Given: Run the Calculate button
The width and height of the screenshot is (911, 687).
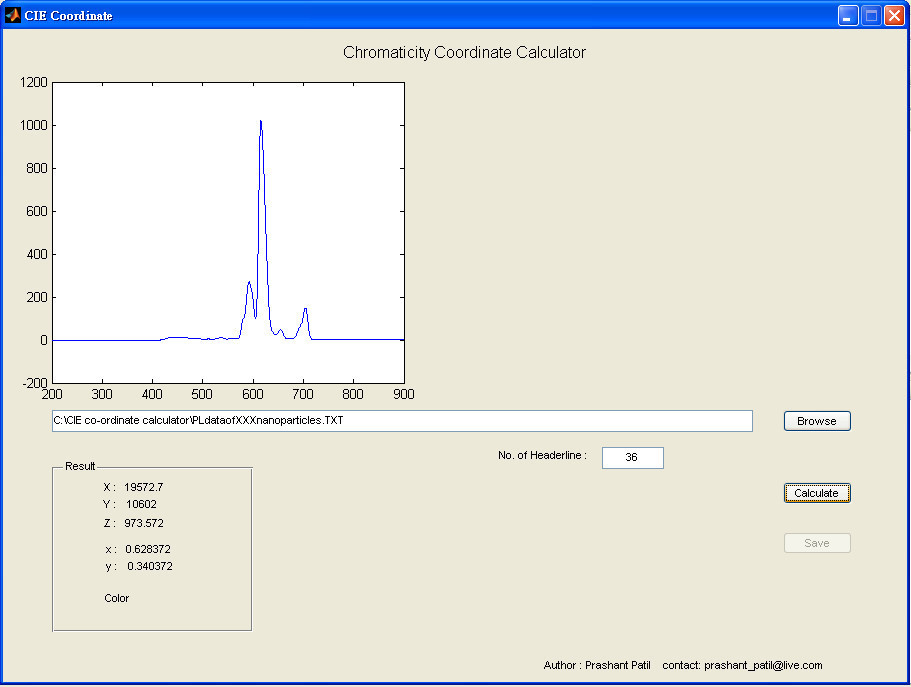Looking at the screenshot, I should [817, 493].
